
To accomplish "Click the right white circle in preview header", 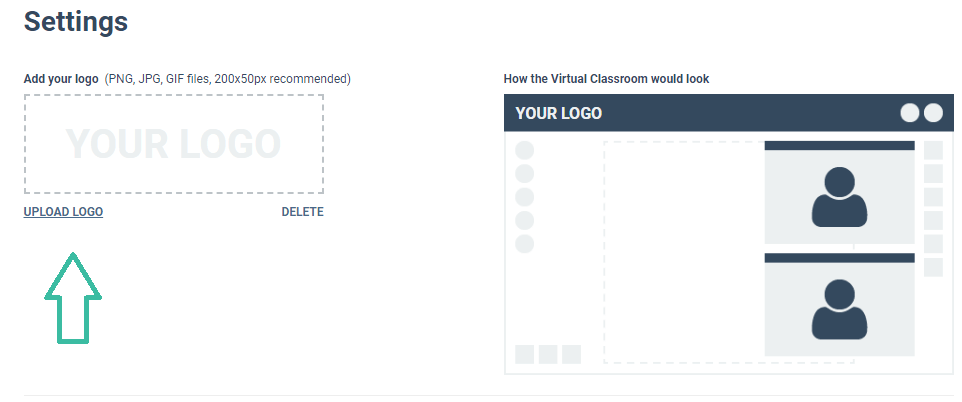I will (933, 113).
